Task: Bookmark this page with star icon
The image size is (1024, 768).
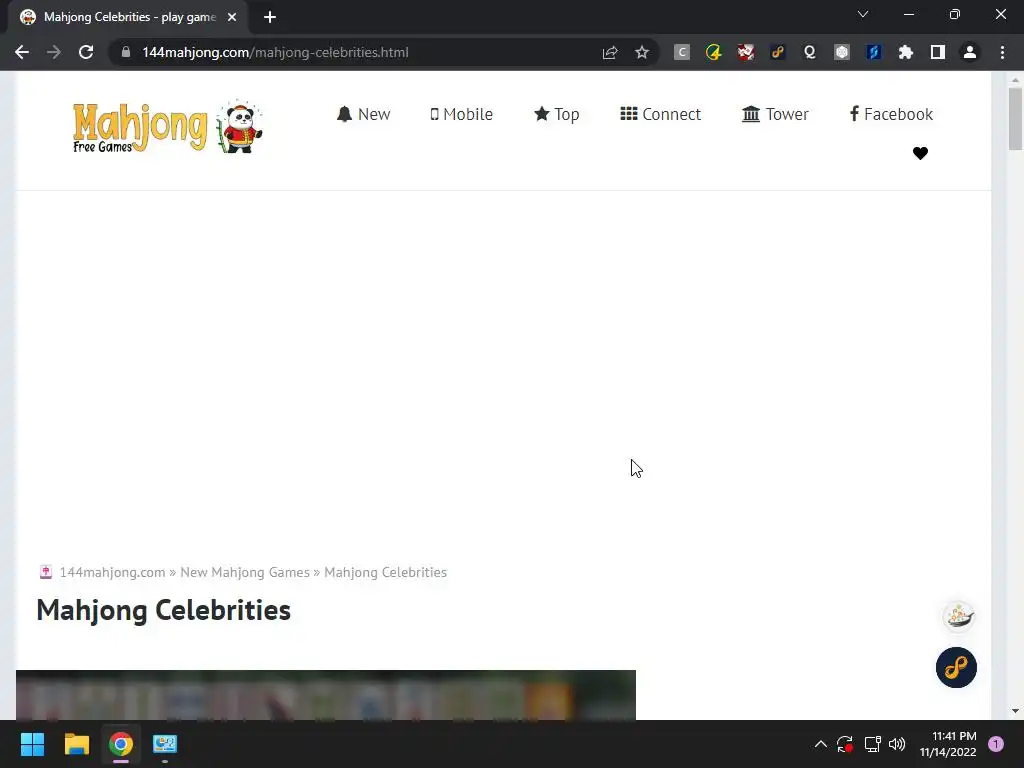Action: 642,52
